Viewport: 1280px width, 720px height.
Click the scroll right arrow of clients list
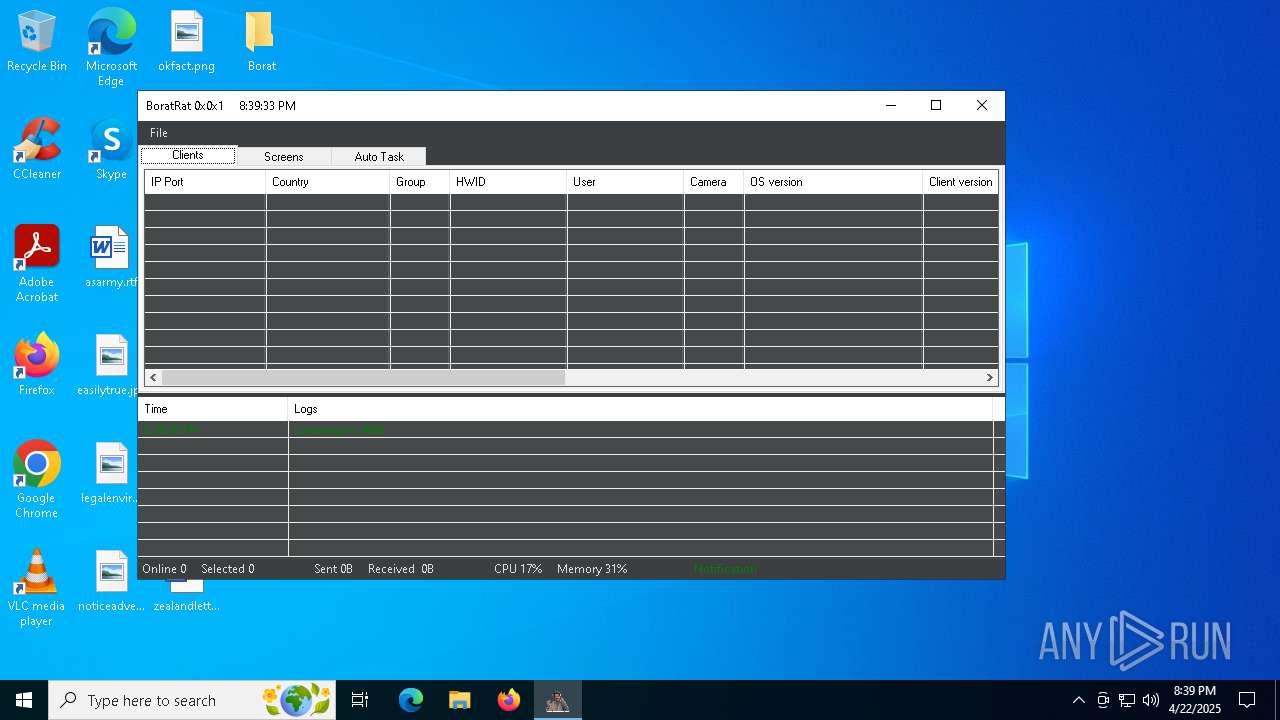click(x=990, y=377)
